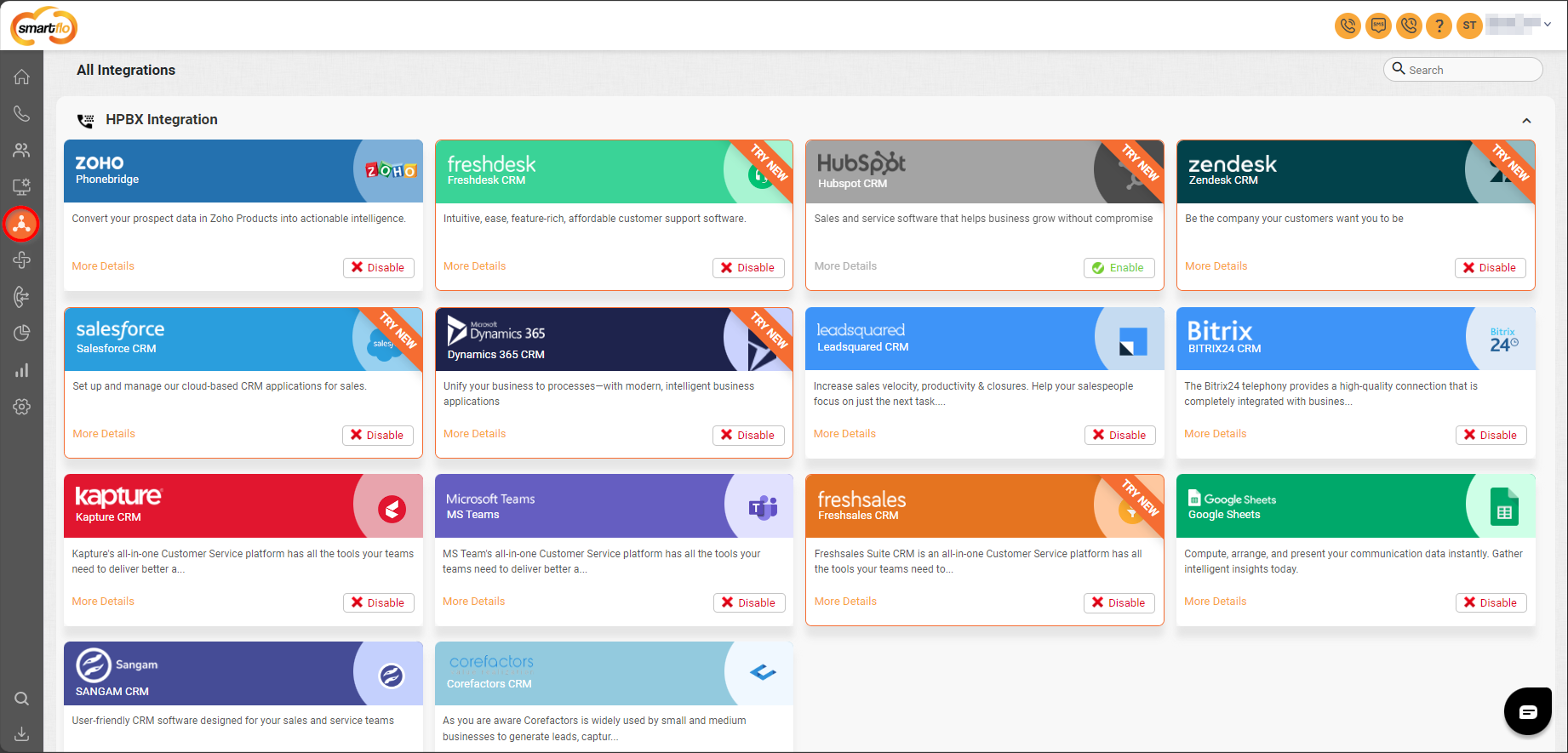Click the Leadsquared logo icon
The height and width of the screenshot is (753, 1568).
(x=1133, y=341)
